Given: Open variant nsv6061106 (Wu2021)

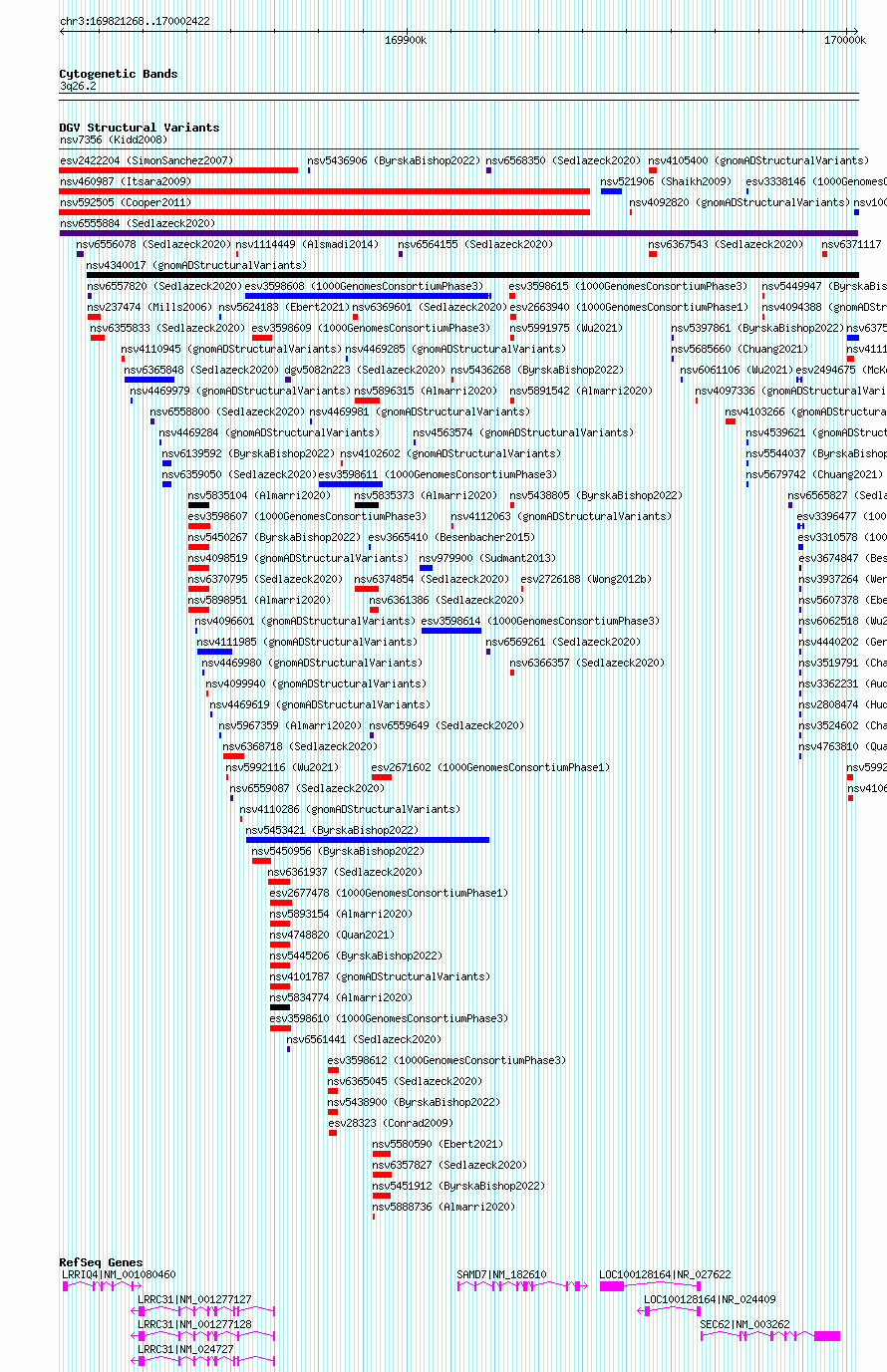Looking at the screenshot, I should 737,370.
